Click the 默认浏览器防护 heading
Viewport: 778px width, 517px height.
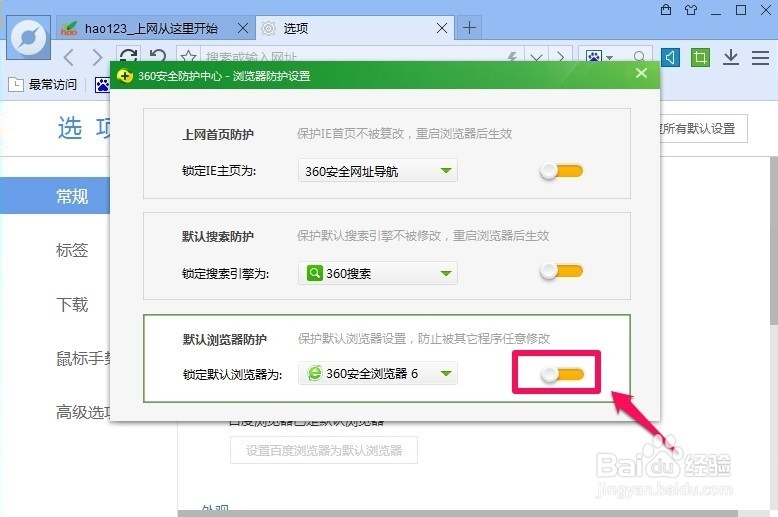click(225, 339)
